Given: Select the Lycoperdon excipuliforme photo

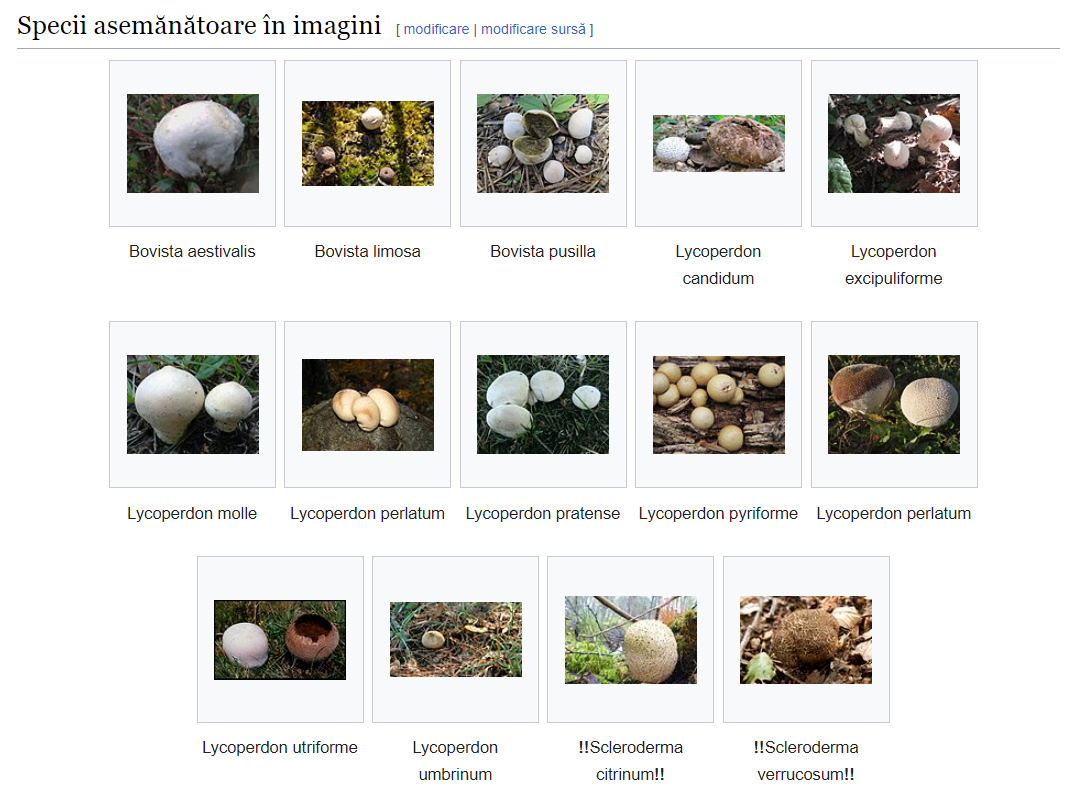Looking at the screenshot, I should 894,143.
